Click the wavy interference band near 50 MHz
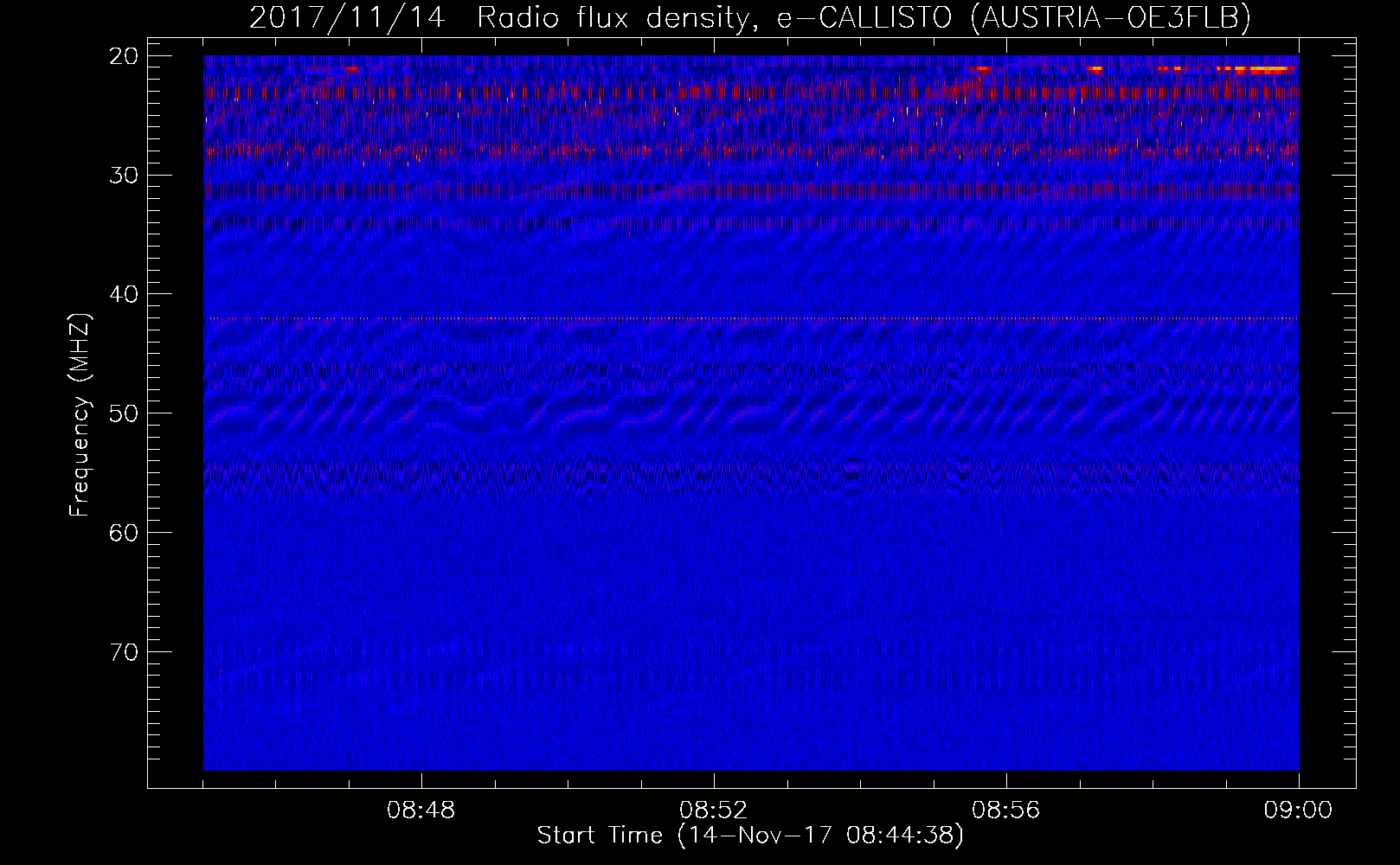1400x865 pixels. tap(751, 416)
